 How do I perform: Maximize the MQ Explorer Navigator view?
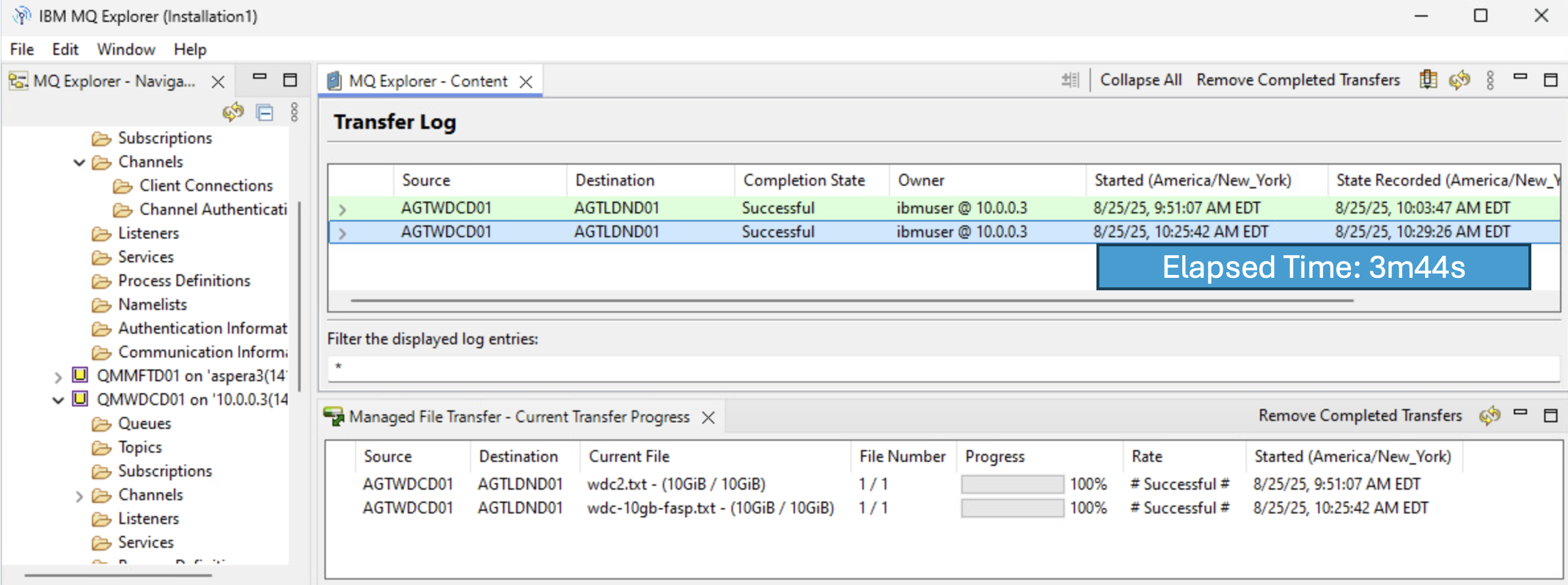point(290,79)
